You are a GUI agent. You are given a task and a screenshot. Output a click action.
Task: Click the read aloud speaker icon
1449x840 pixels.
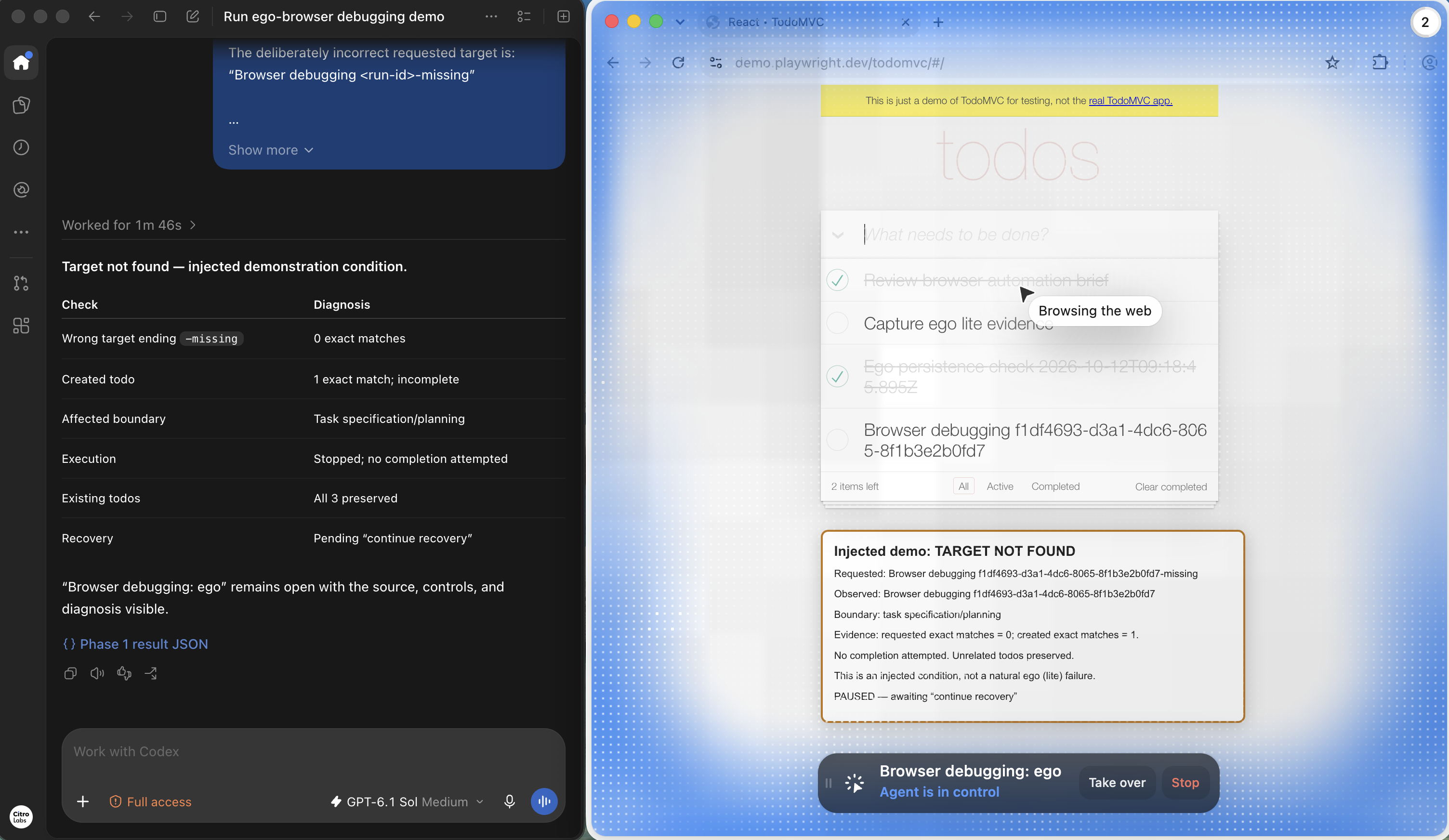tap(97, 673)
